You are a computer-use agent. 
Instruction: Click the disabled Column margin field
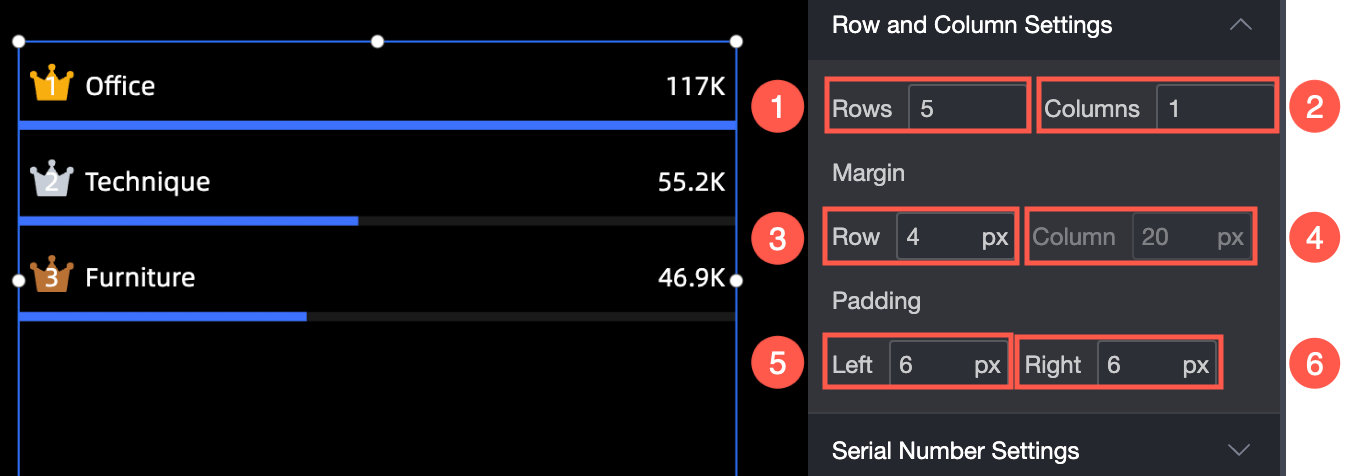(x=1191, y=237)
